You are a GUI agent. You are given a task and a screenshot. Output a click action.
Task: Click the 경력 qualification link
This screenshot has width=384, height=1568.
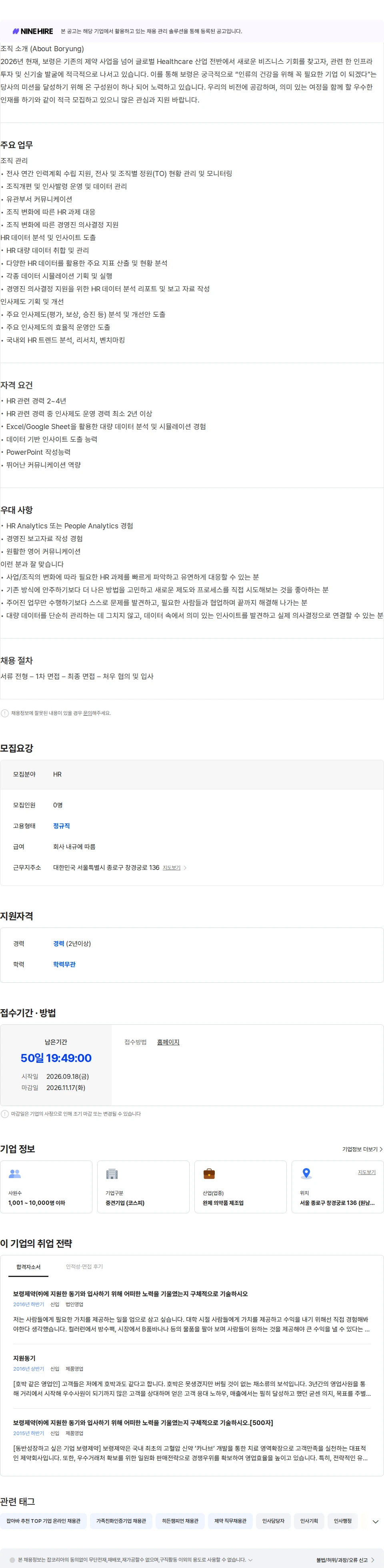click(58, 944)
